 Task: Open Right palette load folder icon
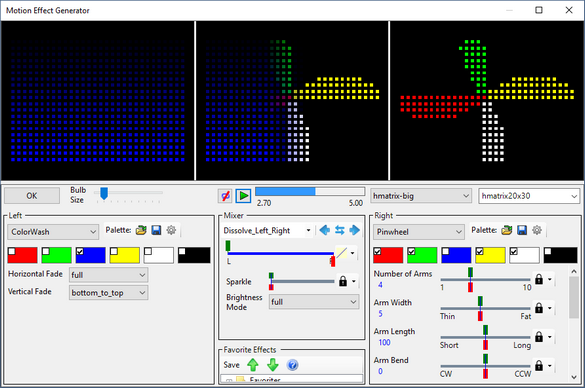pos(507,230)
